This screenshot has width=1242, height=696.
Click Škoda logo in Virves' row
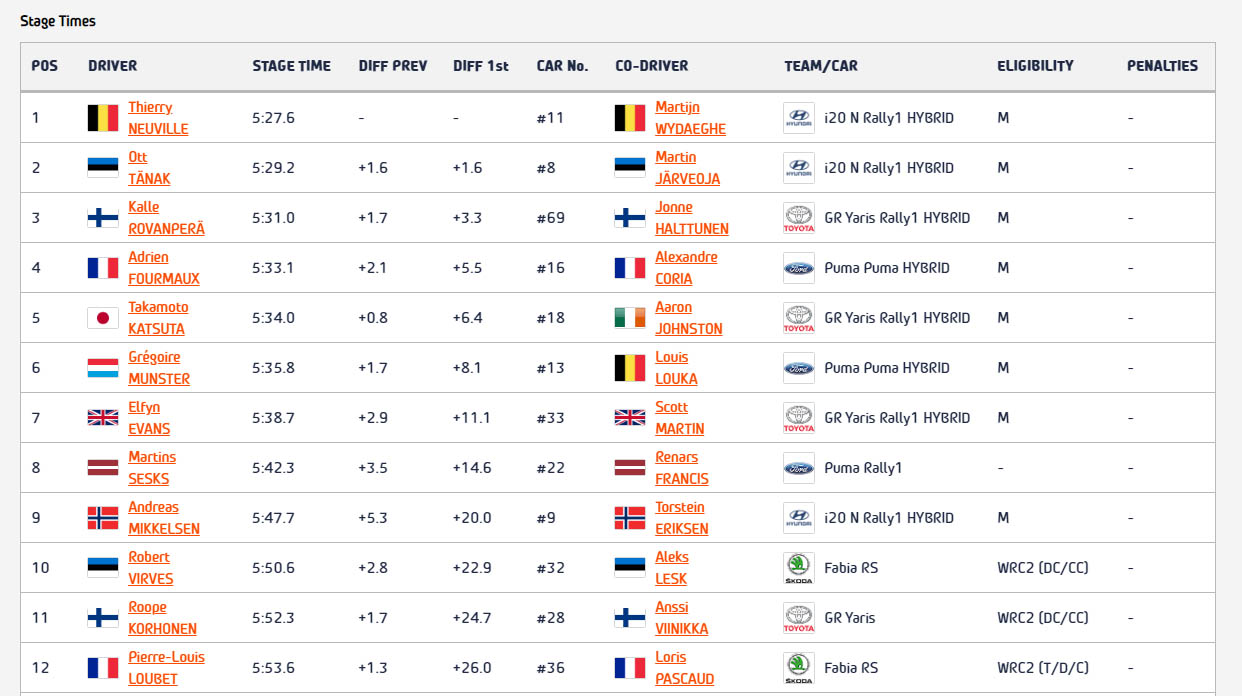tap(798, 568)
